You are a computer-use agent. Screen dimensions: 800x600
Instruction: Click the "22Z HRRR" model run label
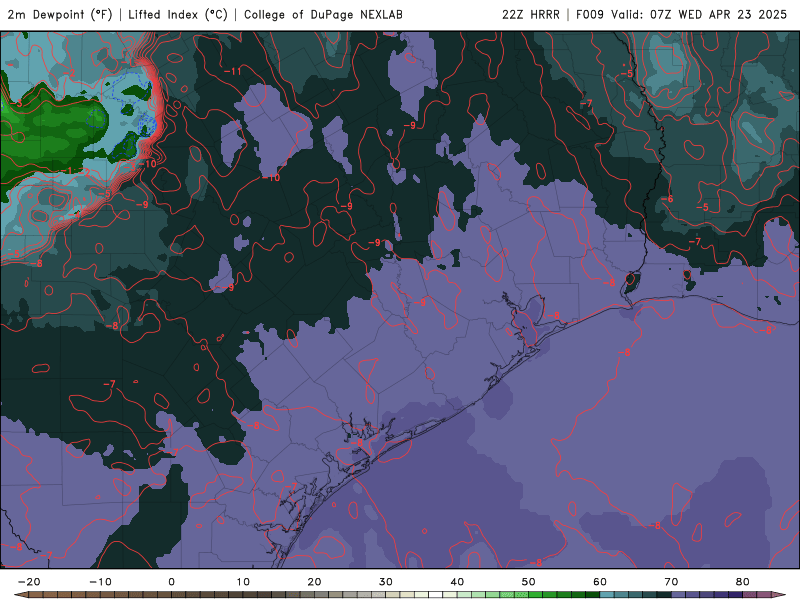pos(531,15)
